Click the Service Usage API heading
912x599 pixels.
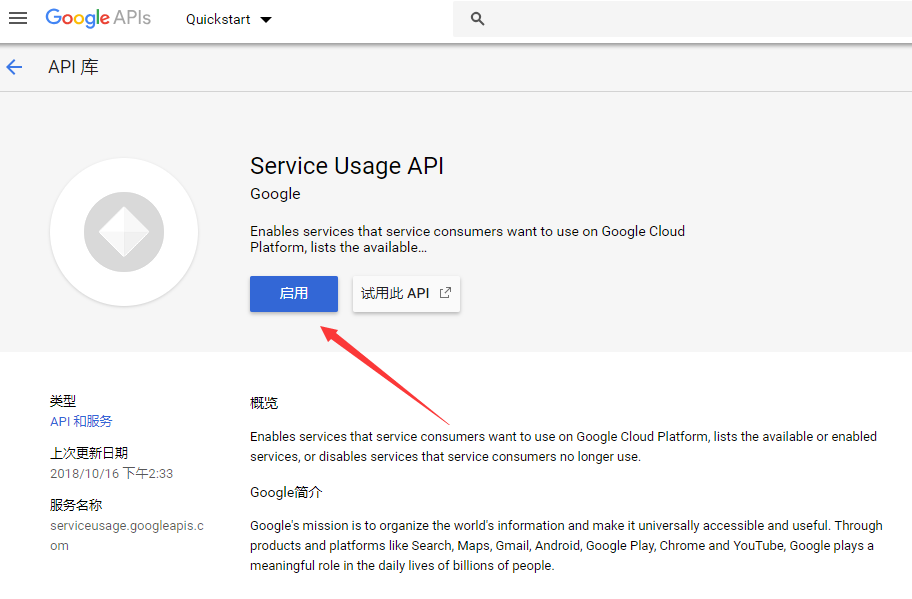pos(346,166)
